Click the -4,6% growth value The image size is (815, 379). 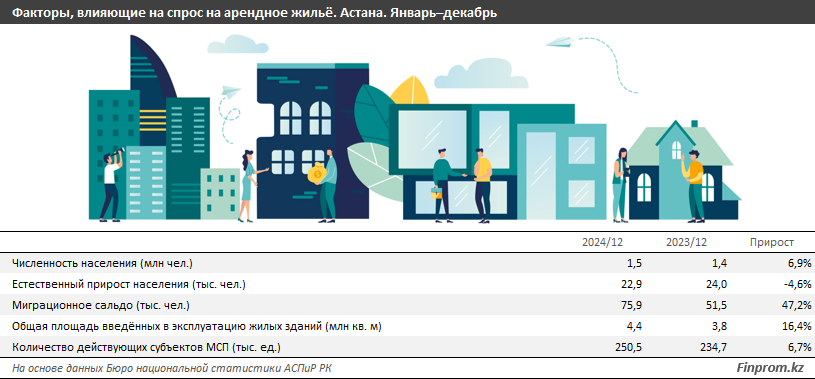click(798, 284)
